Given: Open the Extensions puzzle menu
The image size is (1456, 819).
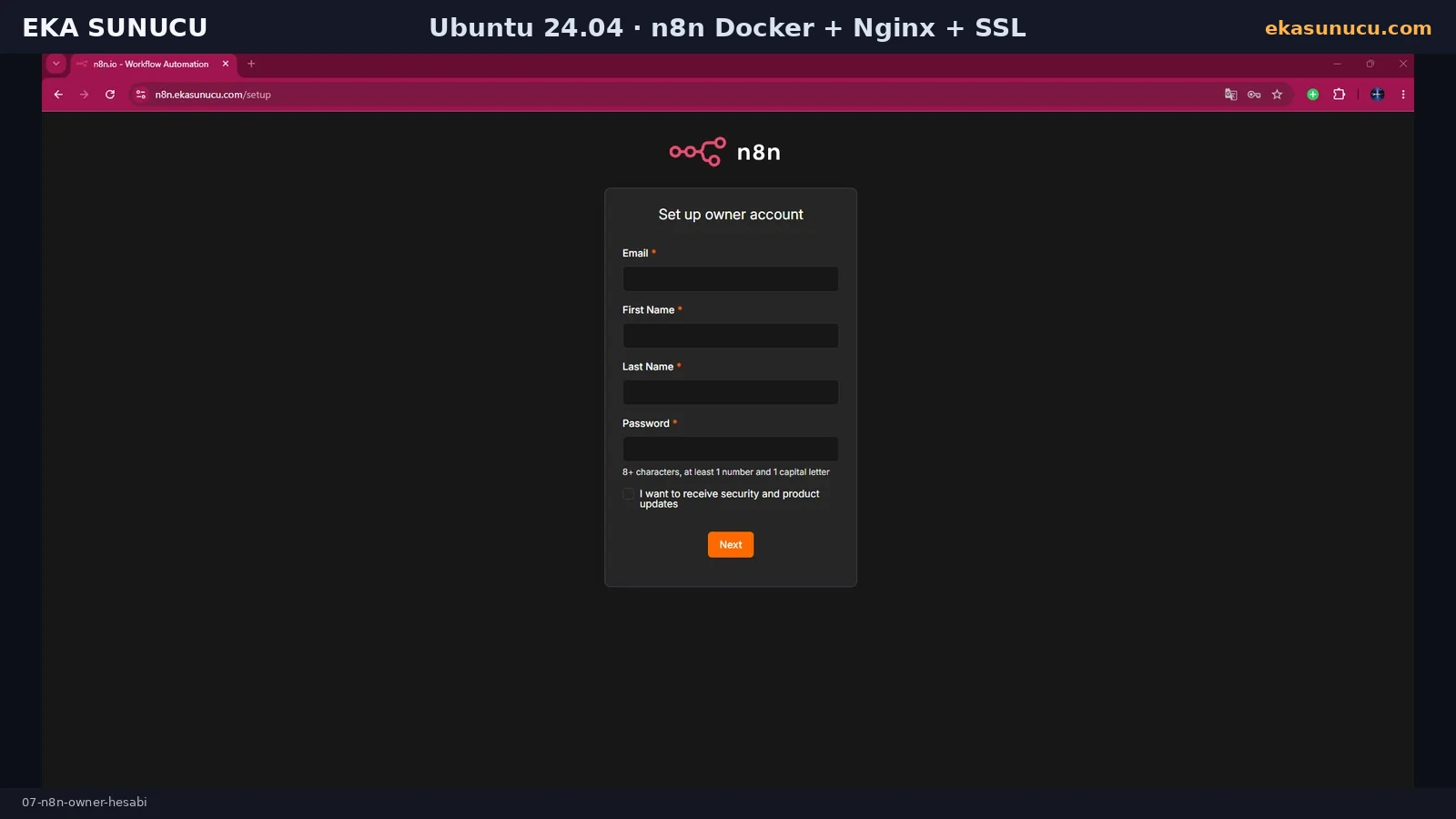Looking at the screenshot, I should pyautogui.click(x=1339, y=95).
